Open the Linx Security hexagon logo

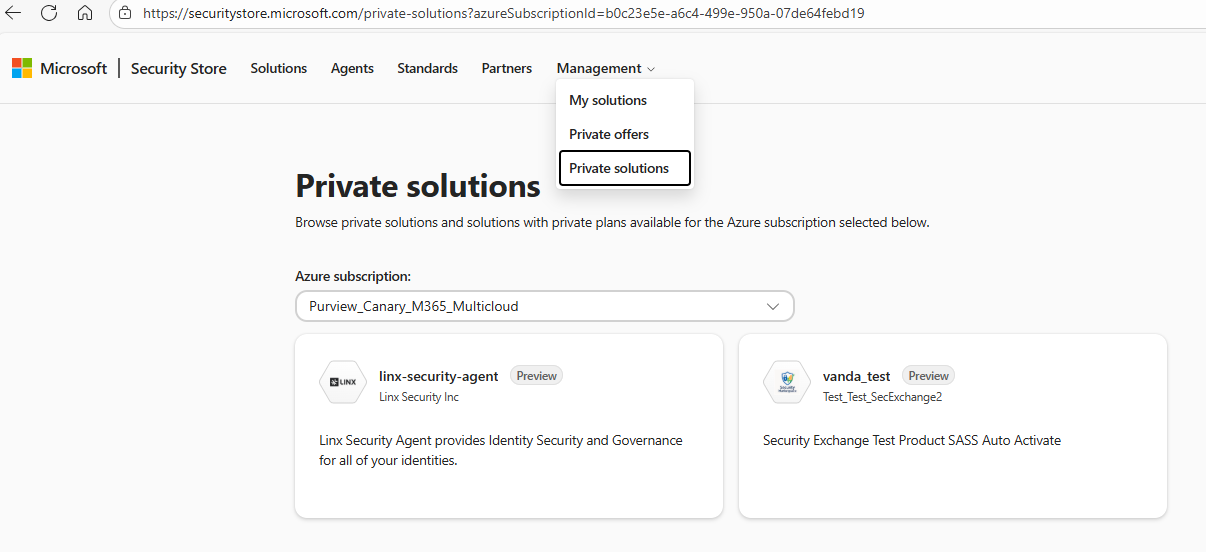343,382
